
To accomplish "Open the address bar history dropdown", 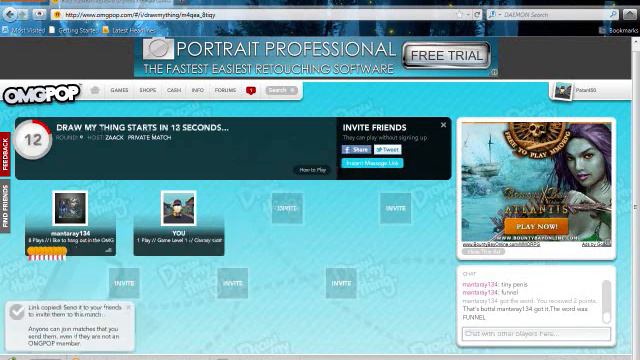I will pos(468,15).
